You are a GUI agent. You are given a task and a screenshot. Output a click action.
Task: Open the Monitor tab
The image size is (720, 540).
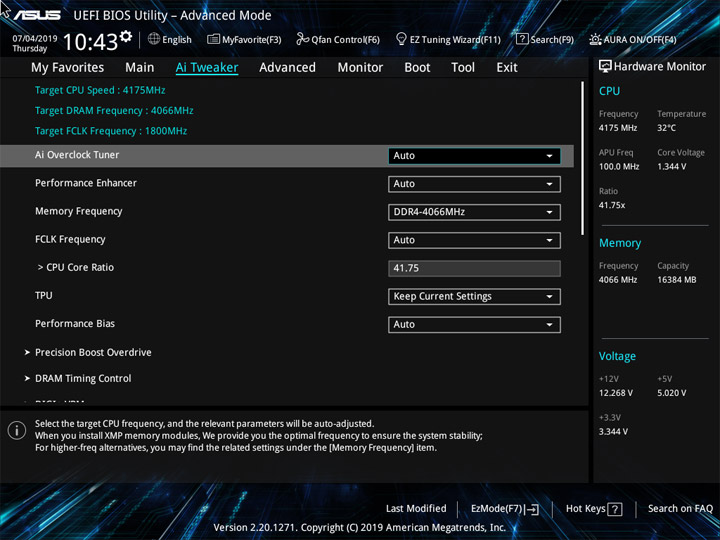tap(360, 68)
